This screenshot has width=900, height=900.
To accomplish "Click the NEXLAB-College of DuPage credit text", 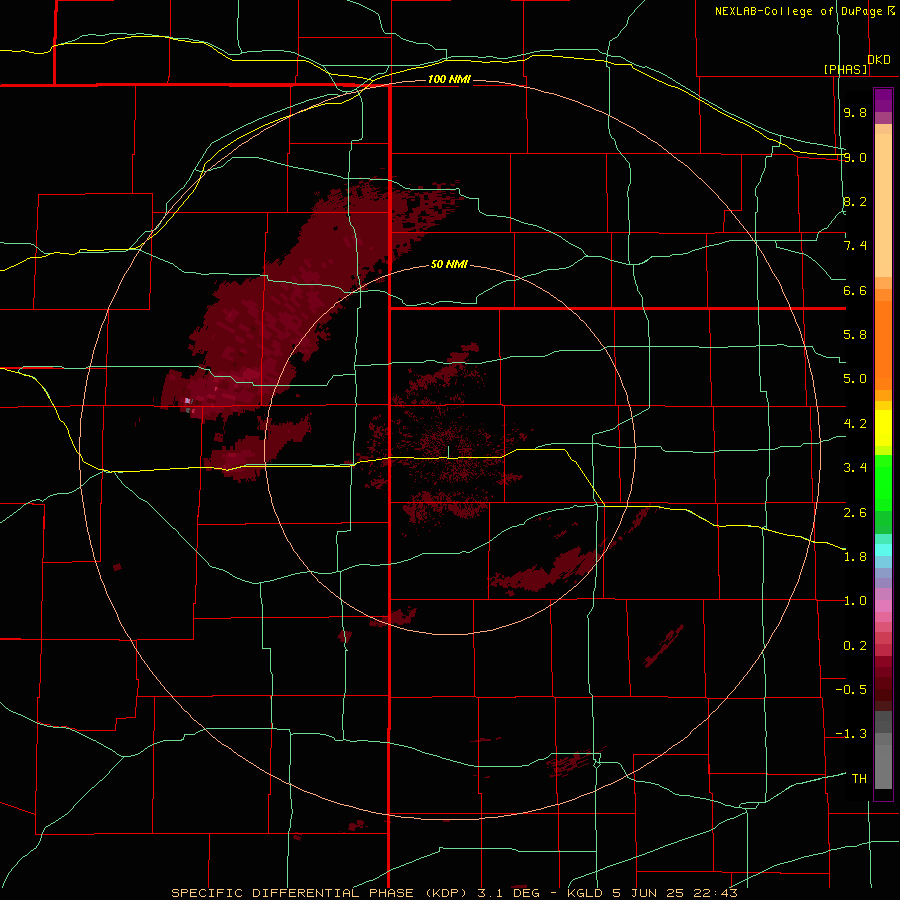I will [x=798, y=11].
